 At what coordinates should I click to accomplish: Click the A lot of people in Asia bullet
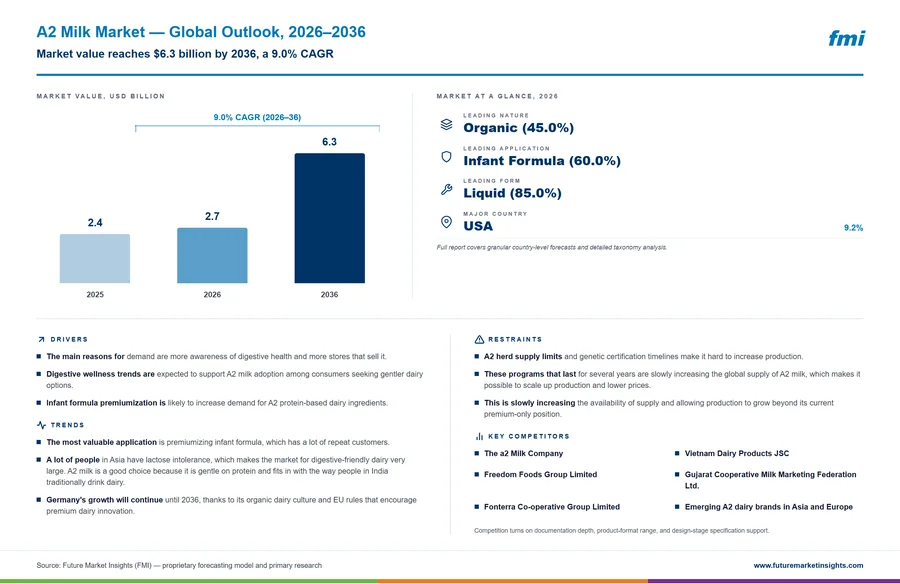(226, 471)
